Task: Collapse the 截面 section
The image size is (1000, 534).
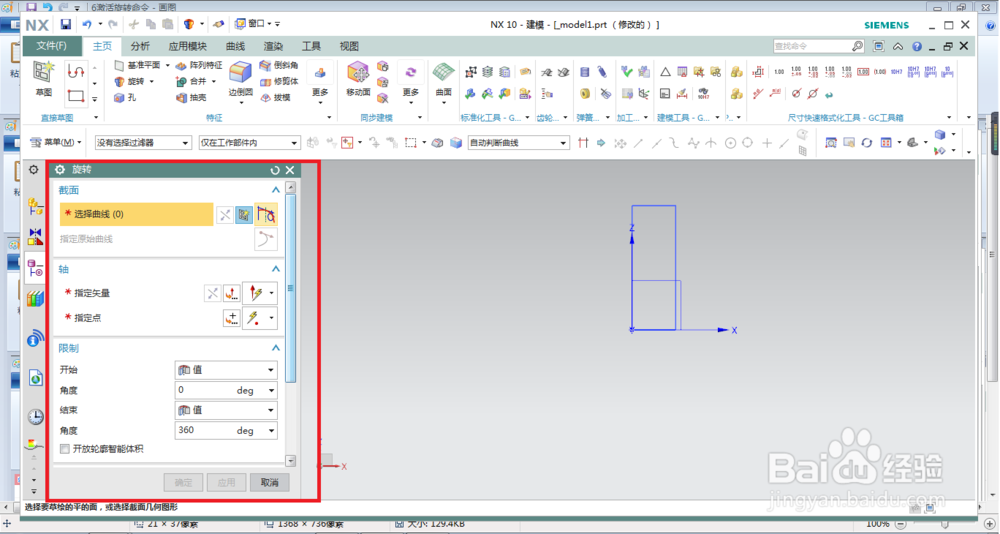Action: point(276,190)
